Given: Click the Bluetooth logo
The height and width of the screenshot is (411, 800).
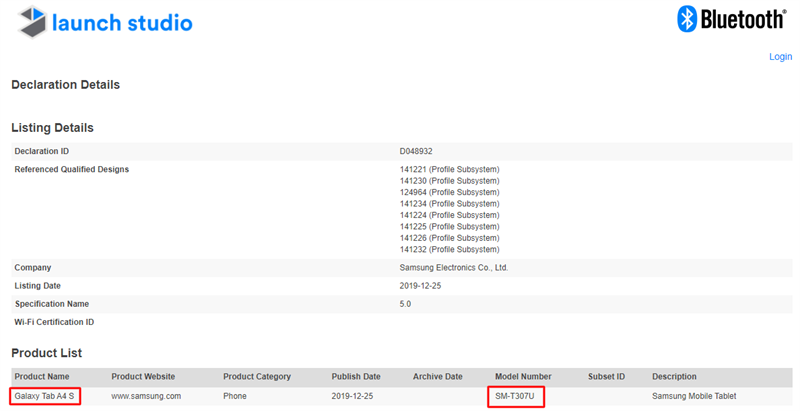Looking at the screenshot, I should click(x=732, y=19).
